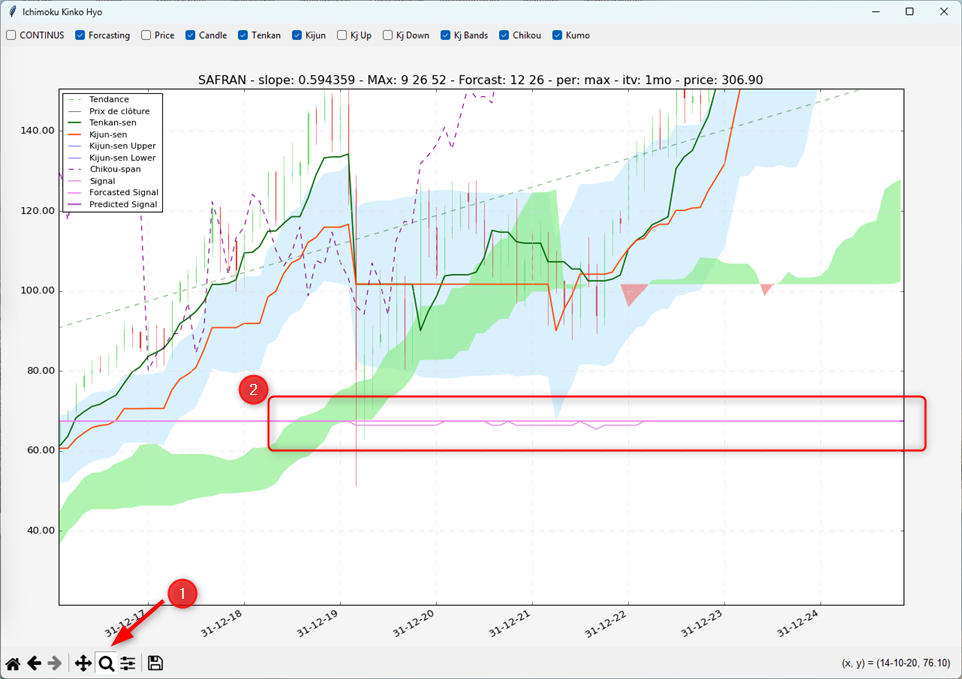Click the Home reset view icon

click(13, 663)
